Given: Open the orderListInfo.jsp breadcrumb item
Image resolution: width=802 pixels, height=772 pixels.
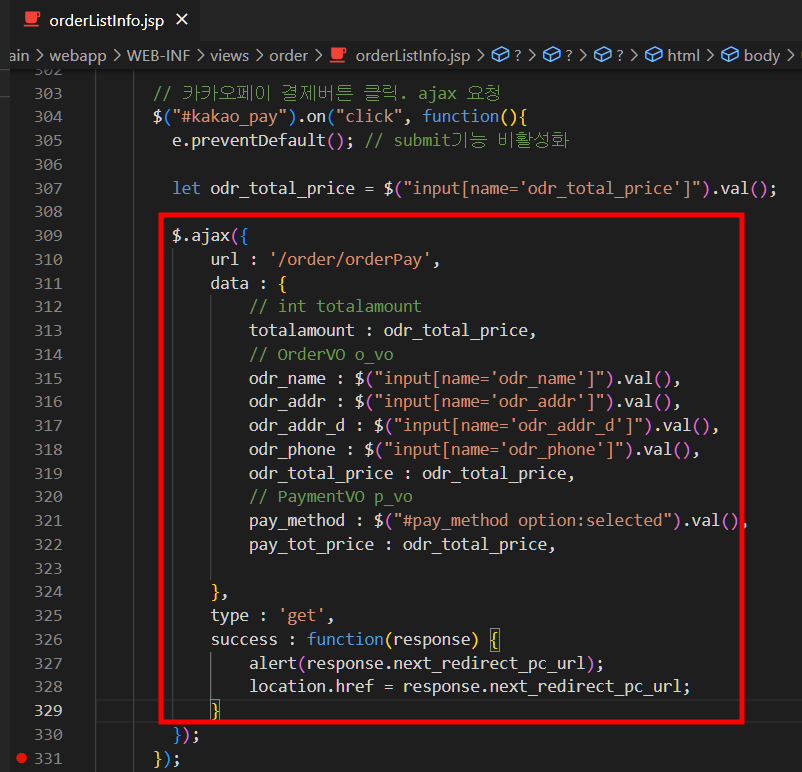Looking at the screenshot, I should pyautogui.click(x=412, y=55).
